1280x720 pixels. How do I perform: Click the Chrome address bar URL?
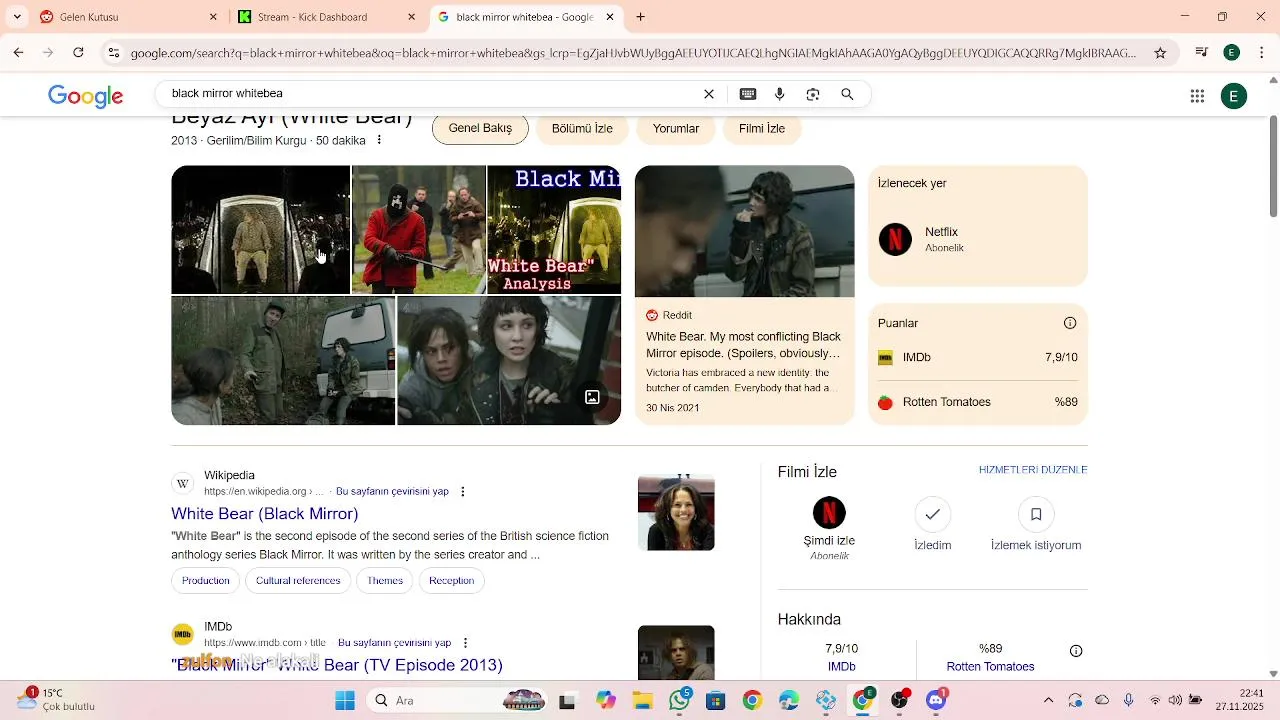tap(633, 53)
